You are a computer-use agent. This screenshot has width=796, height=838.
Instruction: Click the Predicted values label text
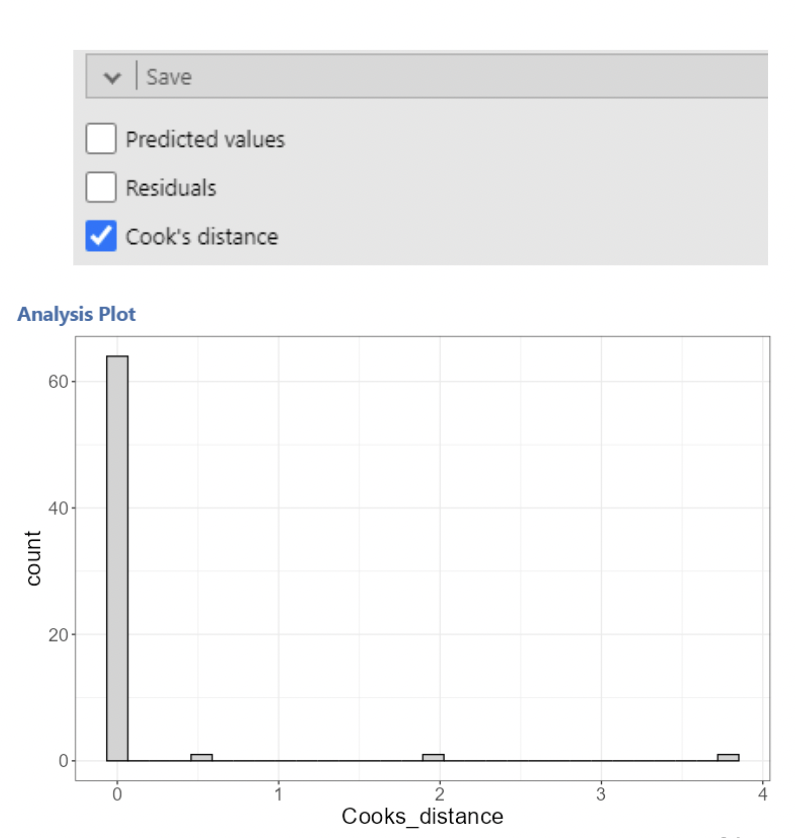pyautogui.click(x=205, y=140)
